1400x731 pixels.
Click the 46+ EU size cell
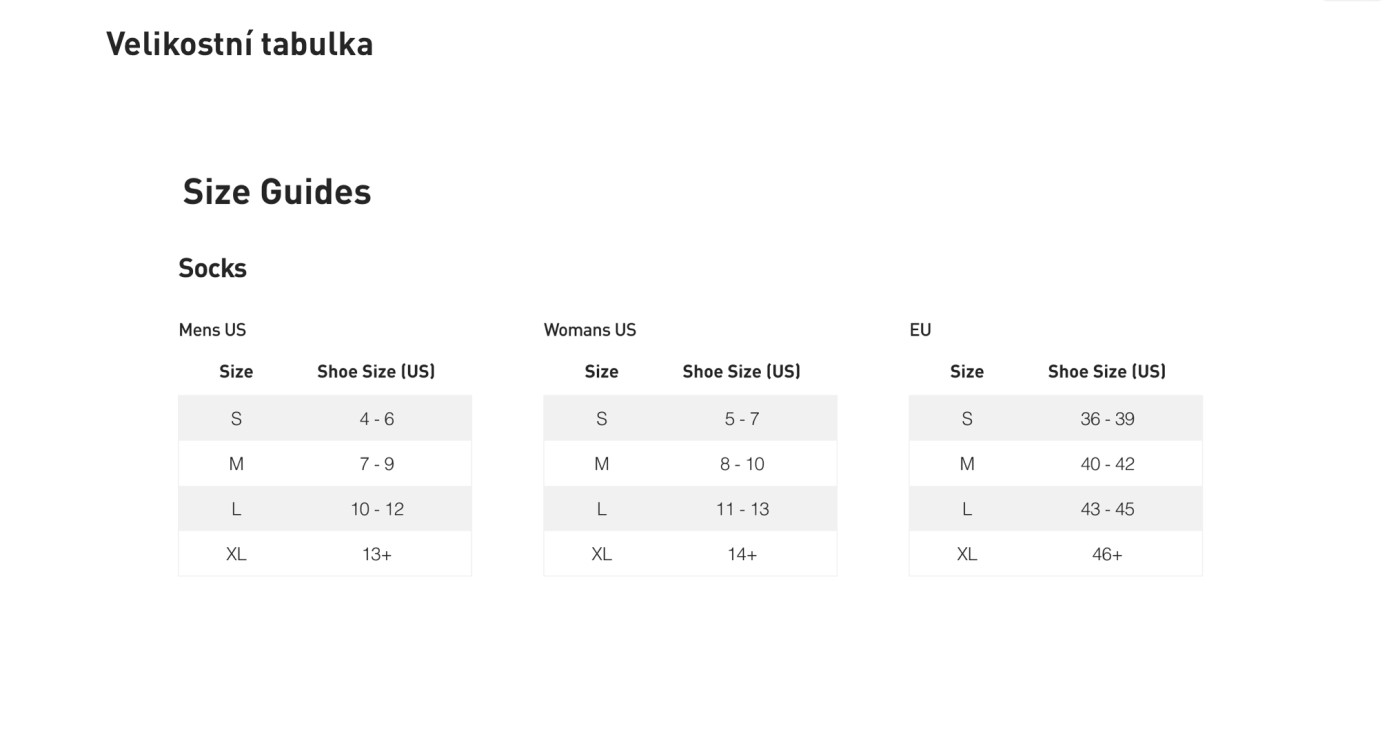tap(1106, 554)
